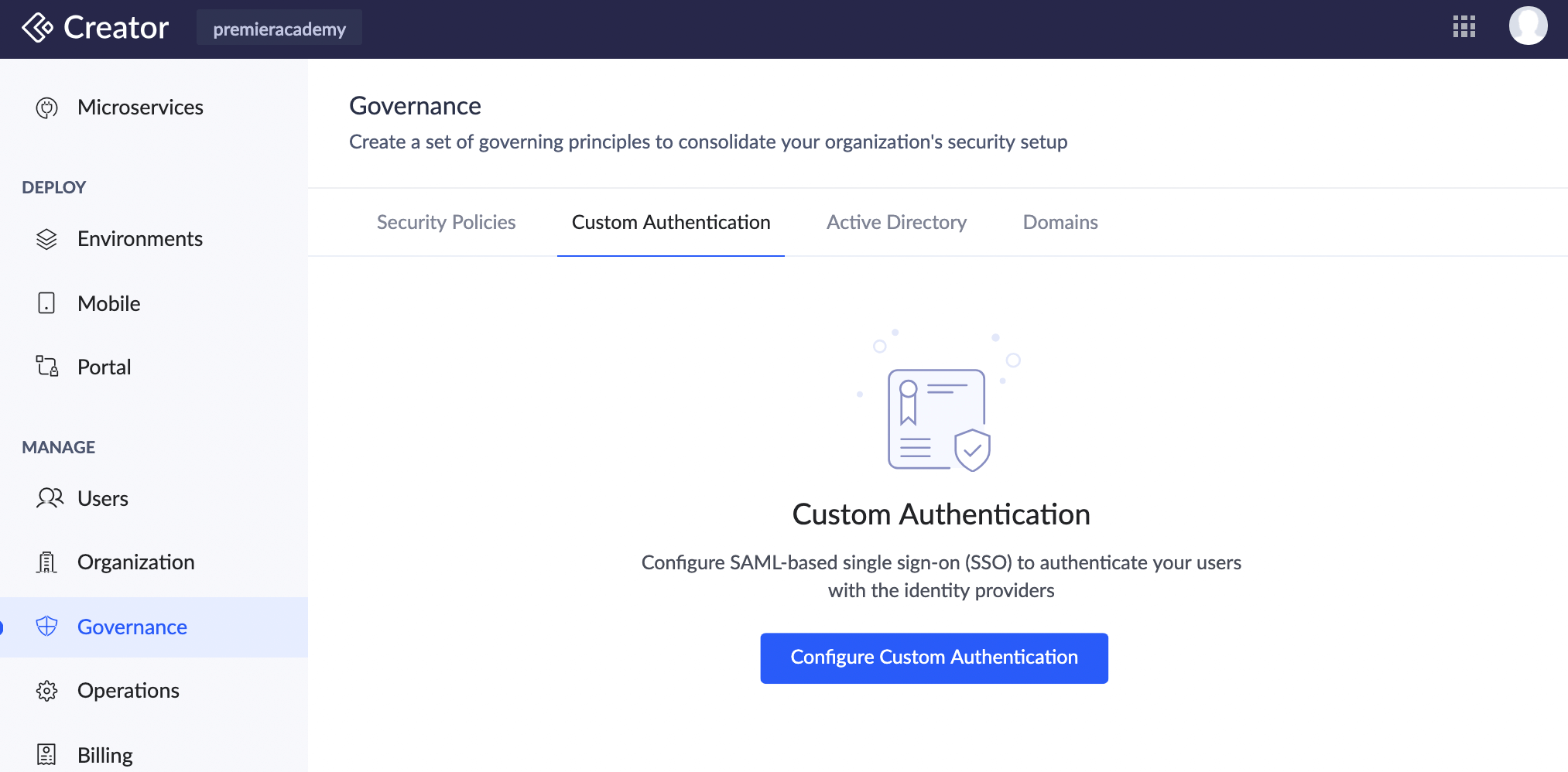Viewport: 1568px width, 772px height.
Task: Click the Billing invoice icon
Action: tap(47, 753)
